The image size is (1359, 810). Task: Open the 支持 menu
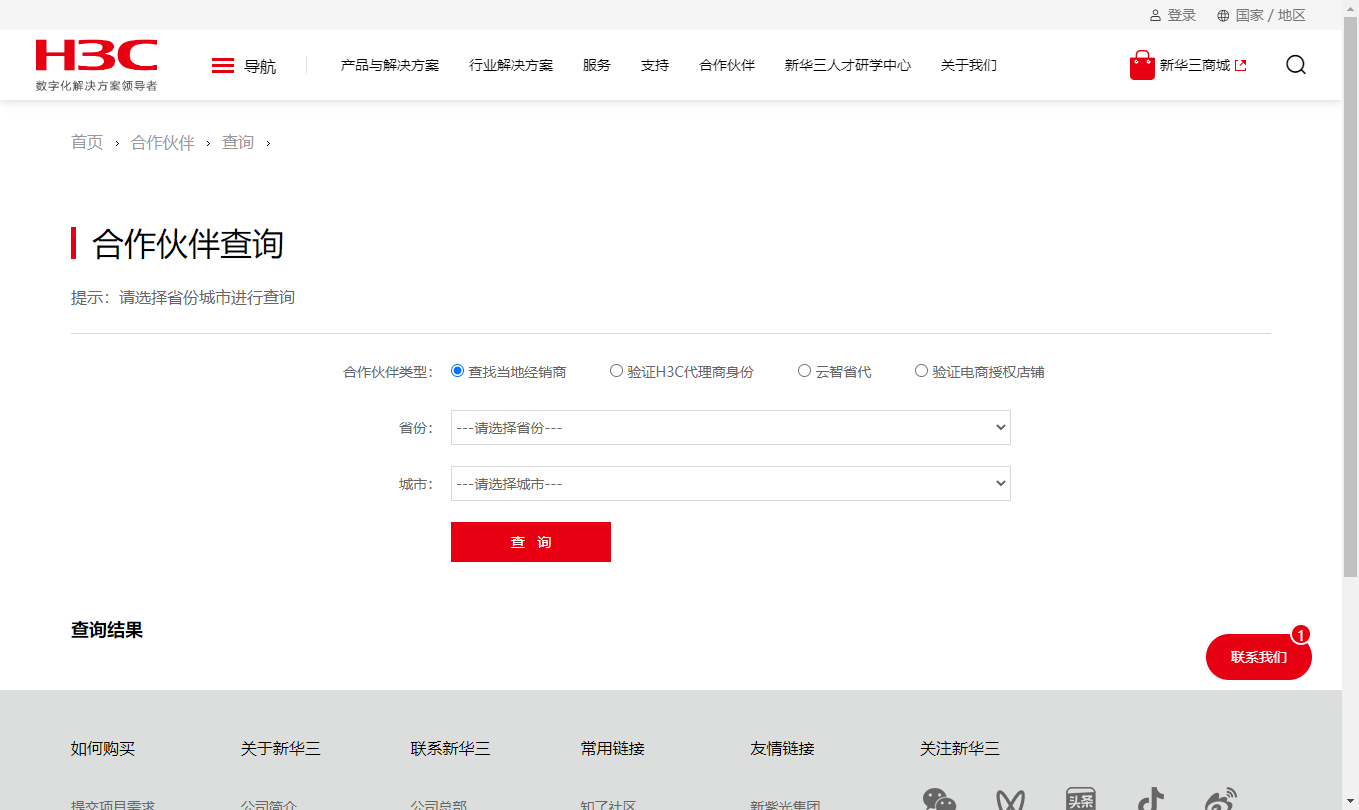tap(655, 66)
